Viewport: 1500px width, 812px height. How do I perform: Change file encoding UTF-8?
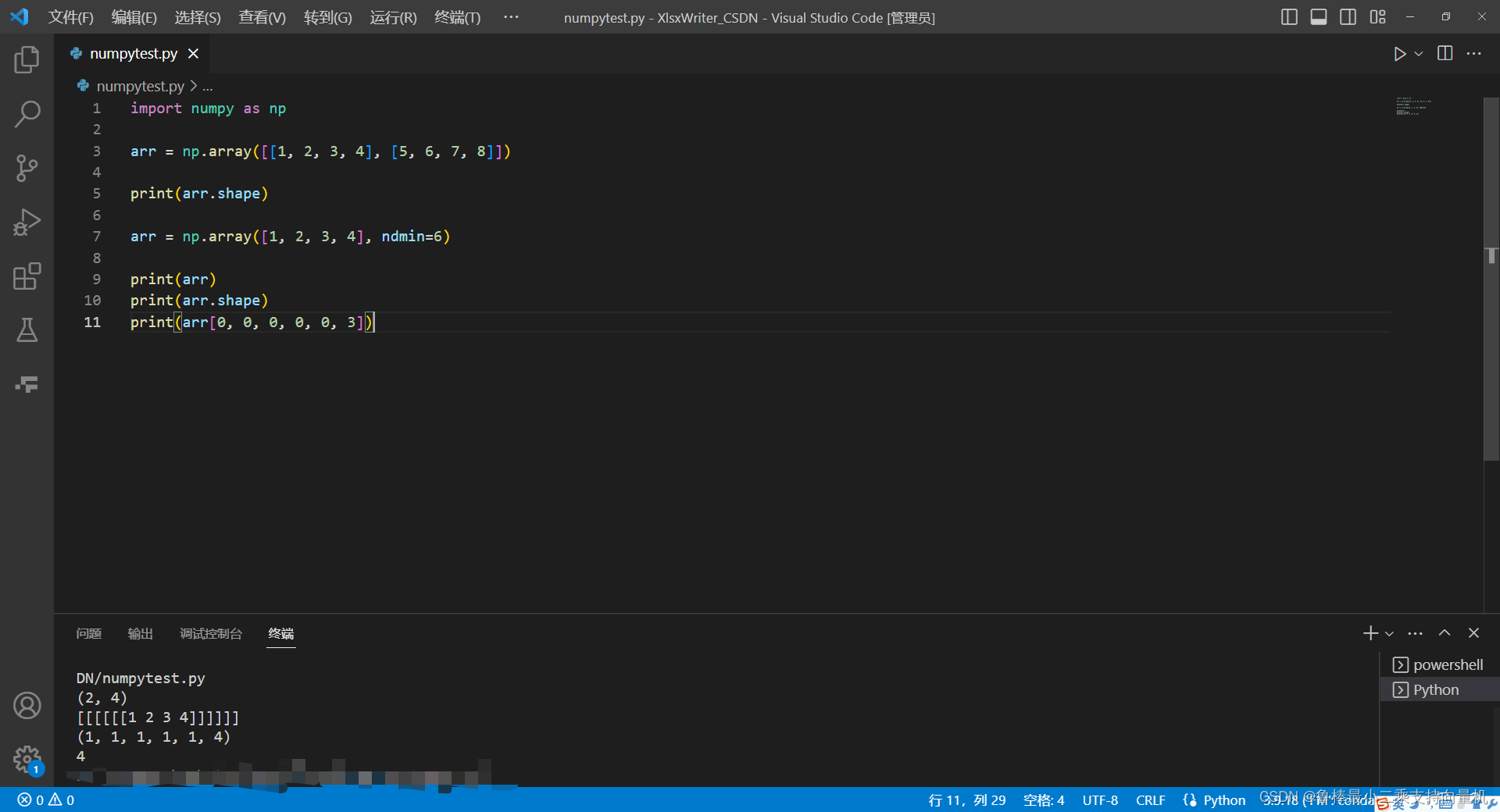[1100, 800]
